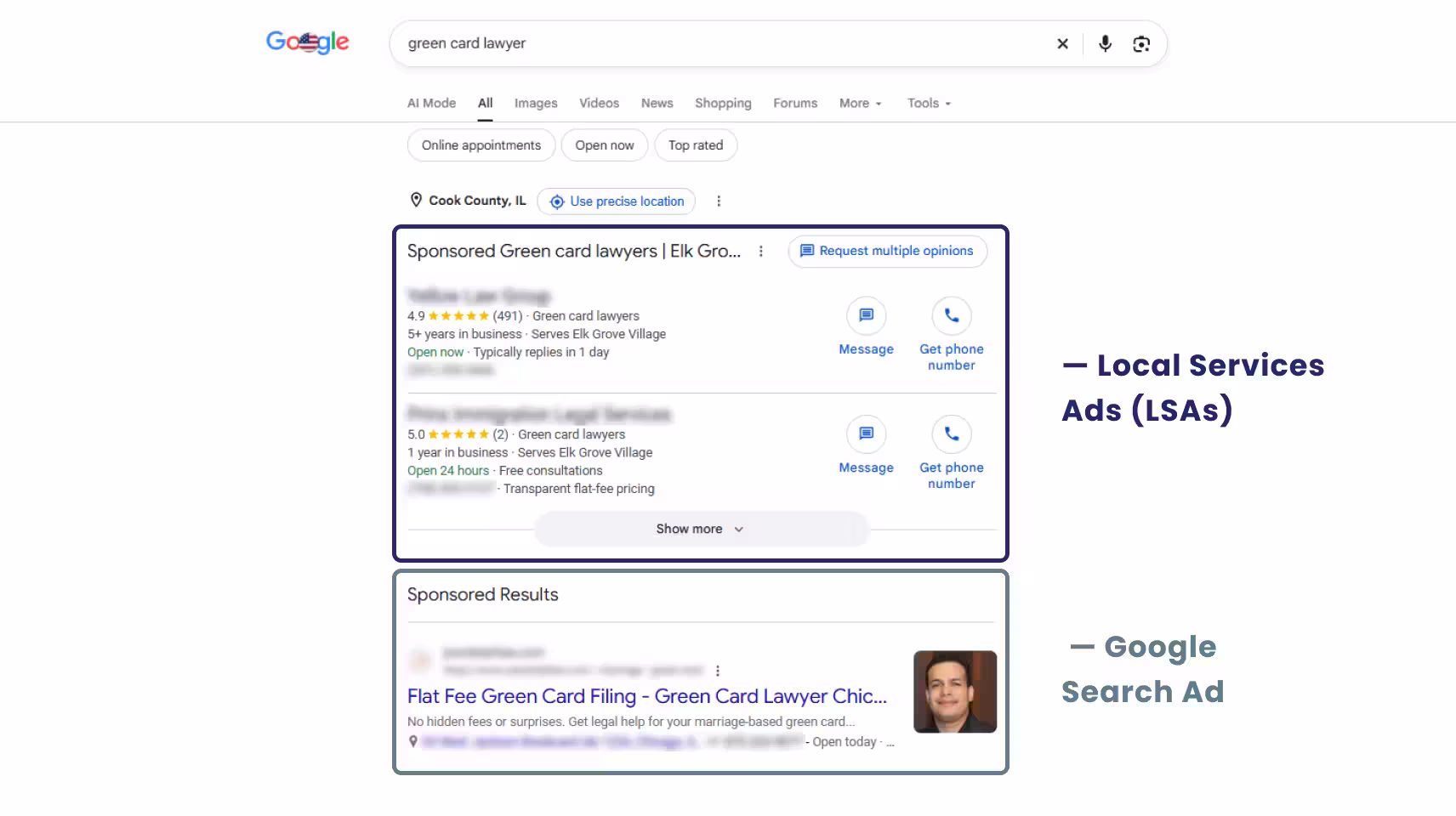Toggle the Open now filter chip

(605, 145)
